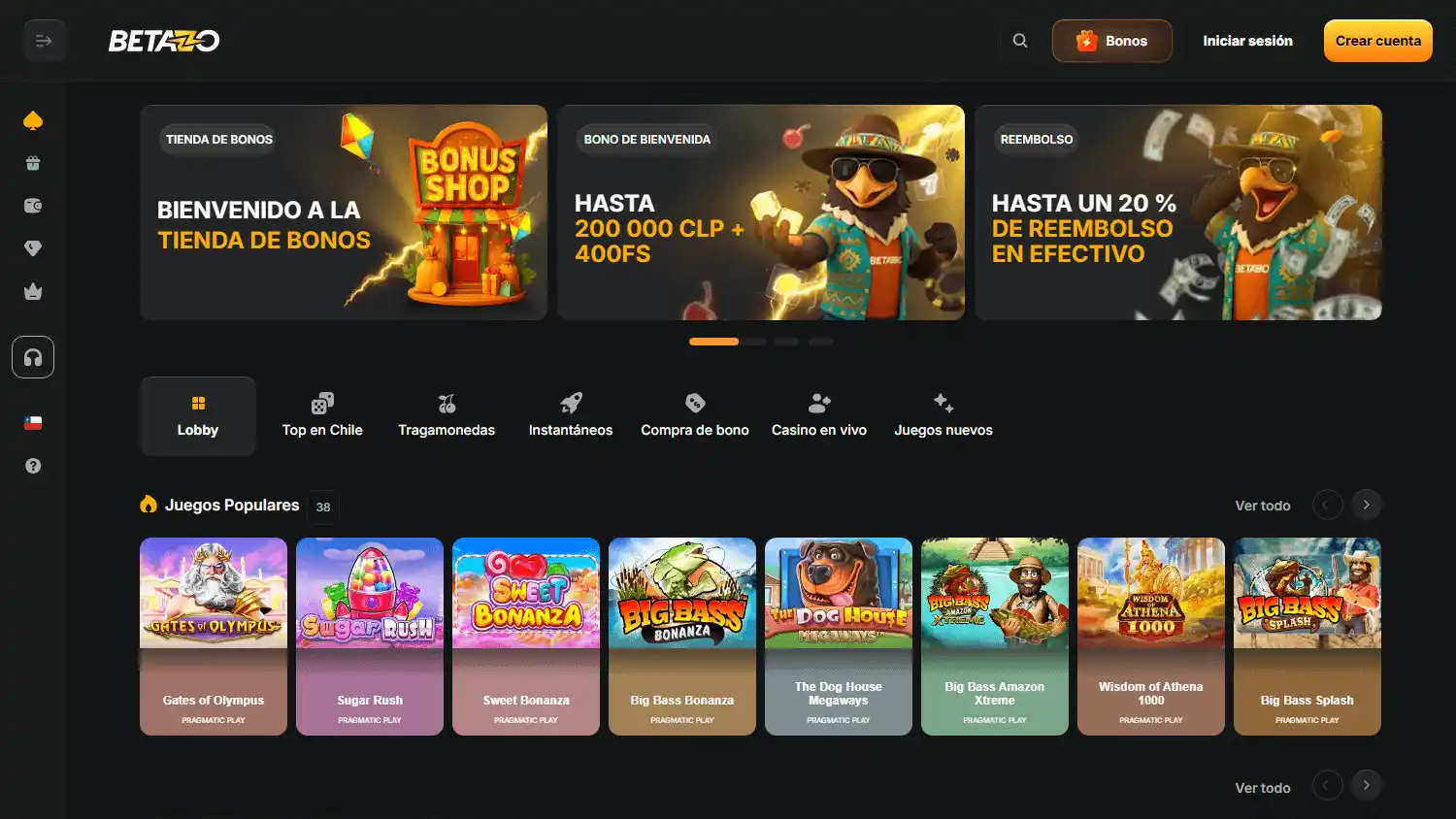Click the lower section previous arrow

tap(1327, 785)
